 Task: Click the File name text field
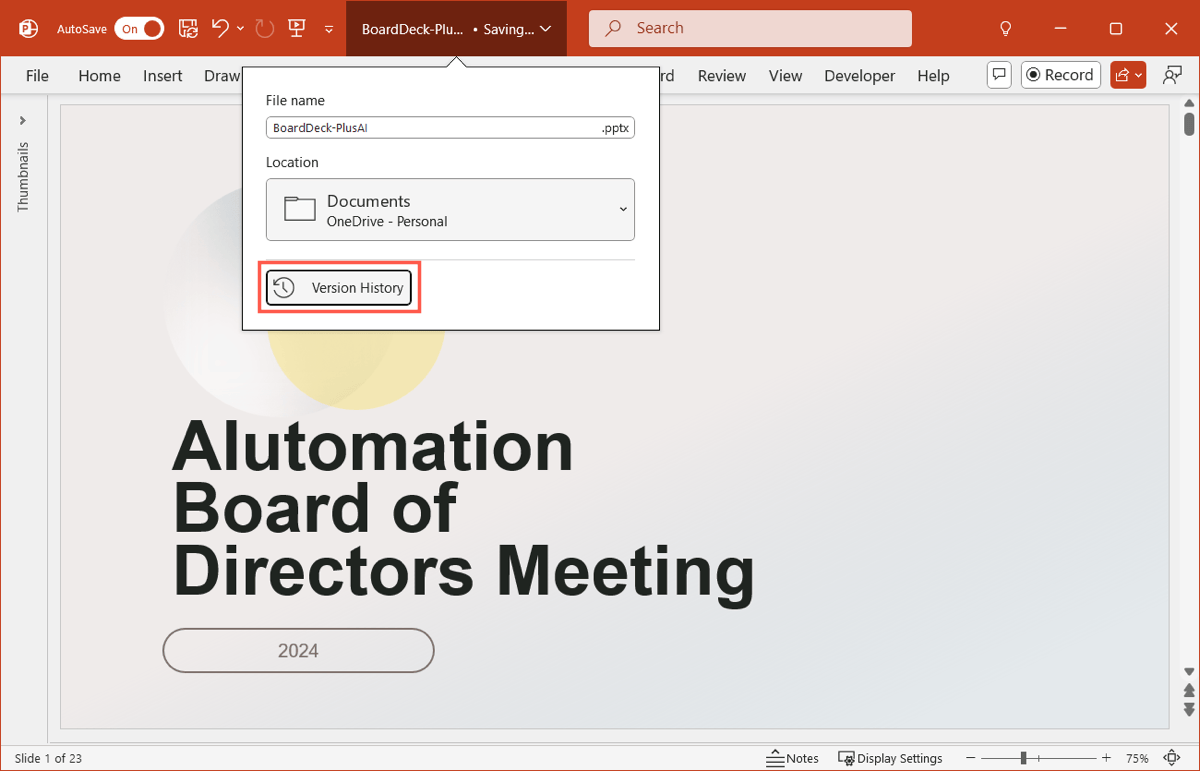[x=430, y=128]
